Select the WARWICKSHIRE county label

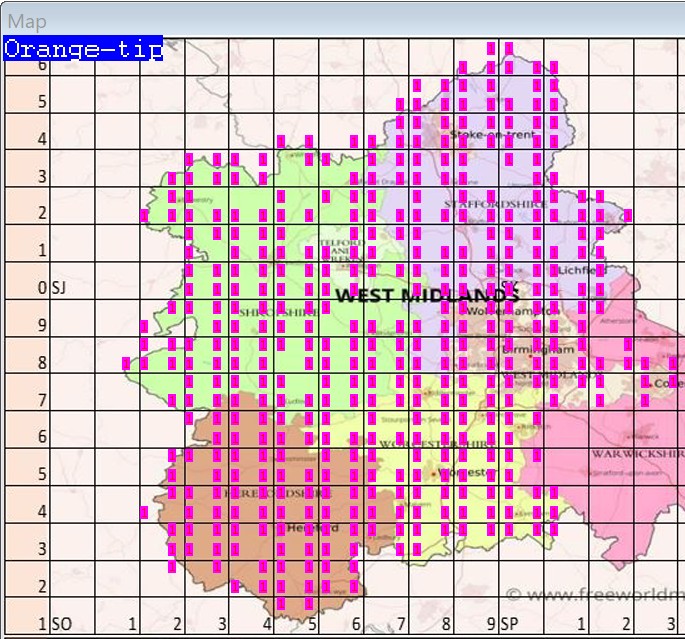pos(636,453)
